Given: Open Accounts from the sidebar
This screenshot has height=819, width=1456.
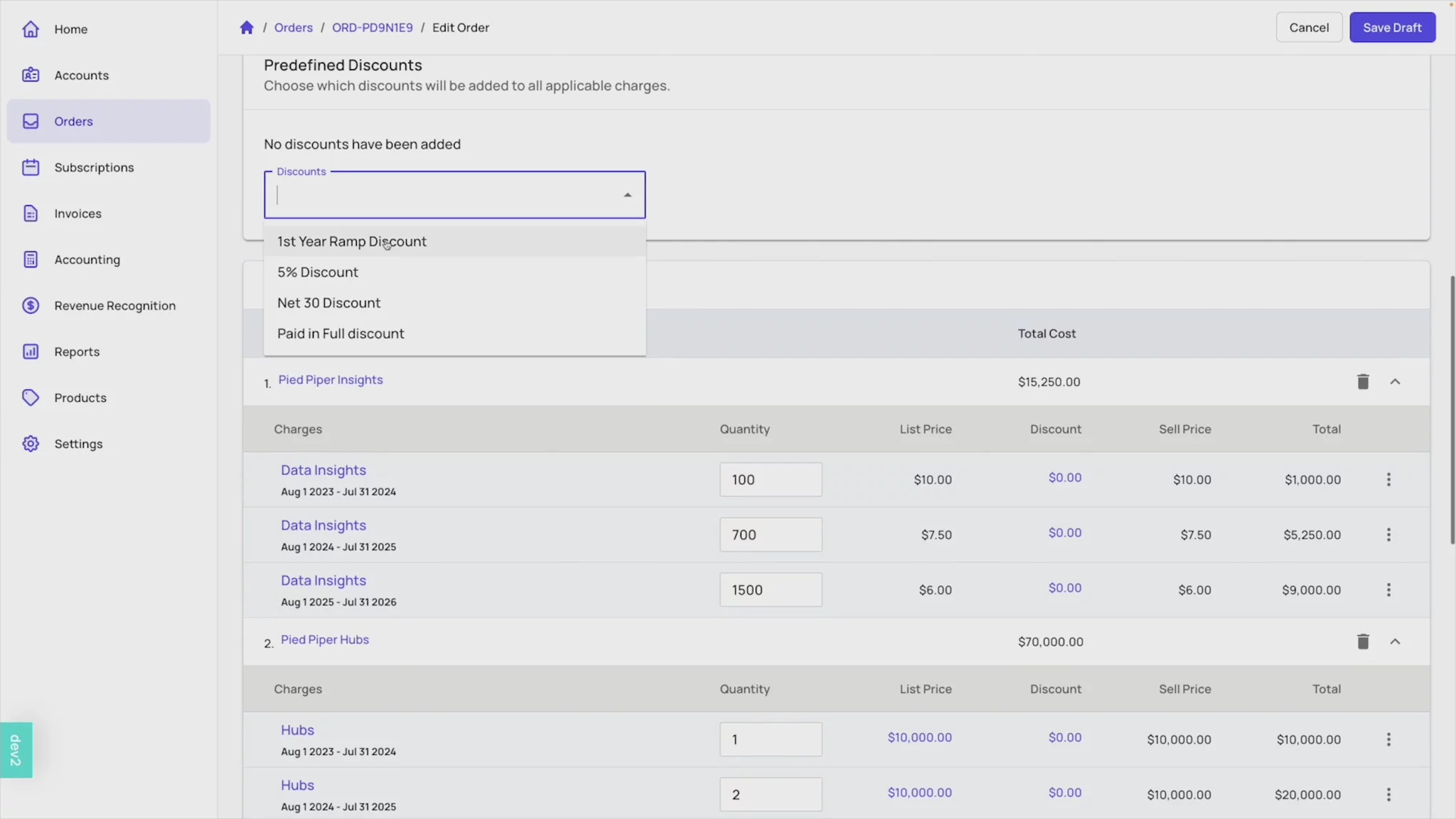Looking at the screenshot, I should tap(81, 75).
